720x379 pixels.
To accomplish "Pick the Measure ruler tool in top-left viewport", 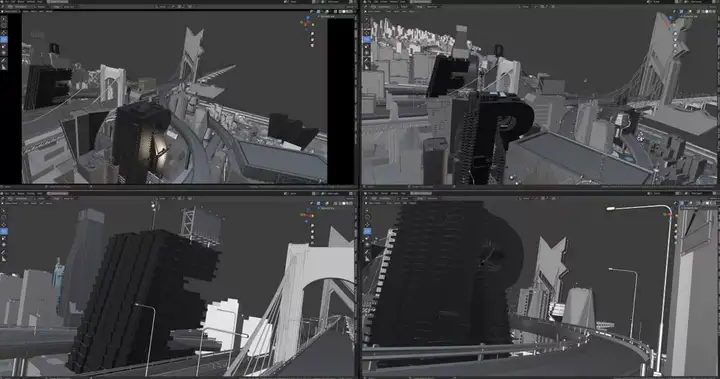I will [4, 67].
